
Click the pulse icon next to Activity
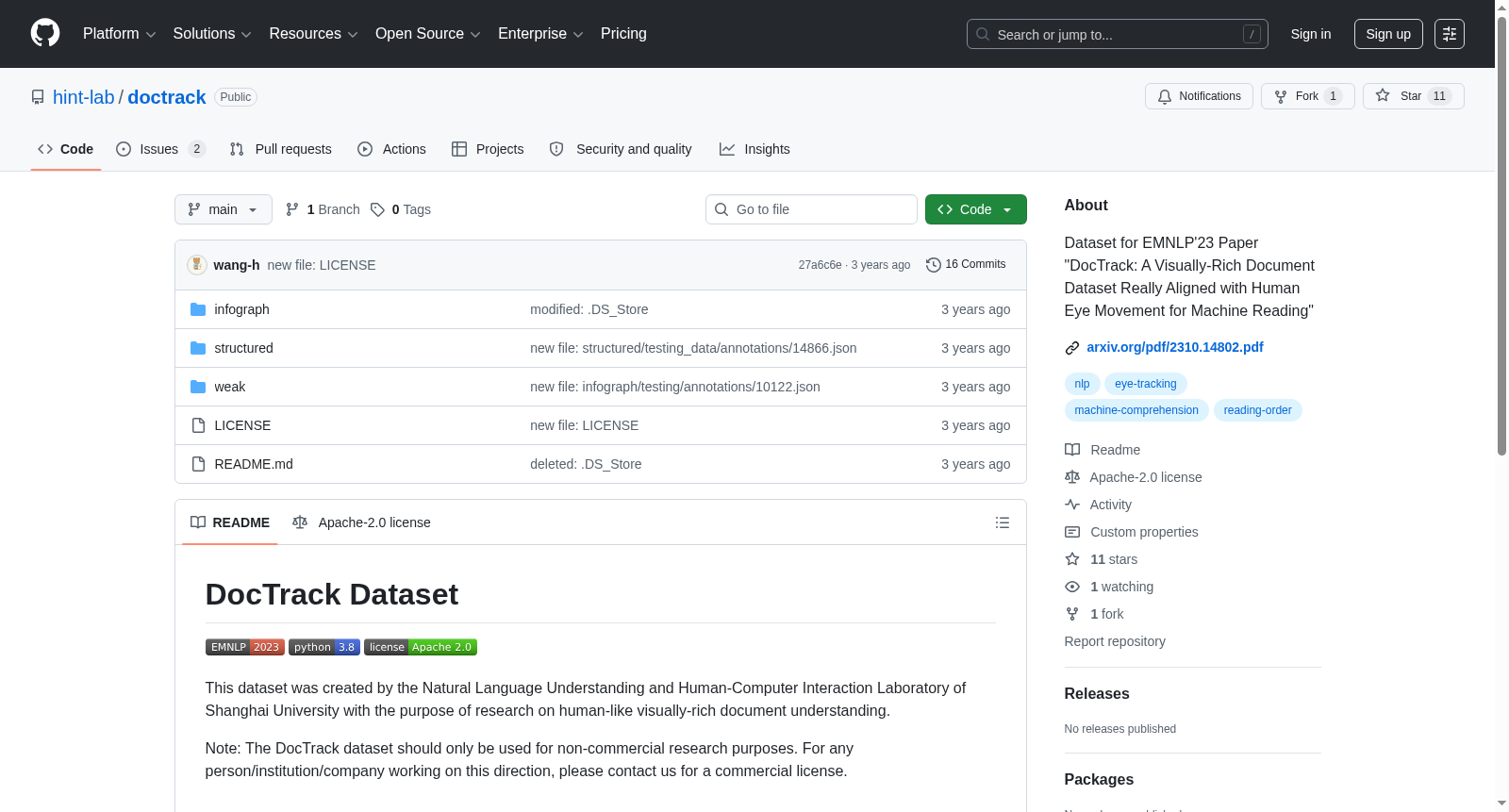coord(1072,505)
